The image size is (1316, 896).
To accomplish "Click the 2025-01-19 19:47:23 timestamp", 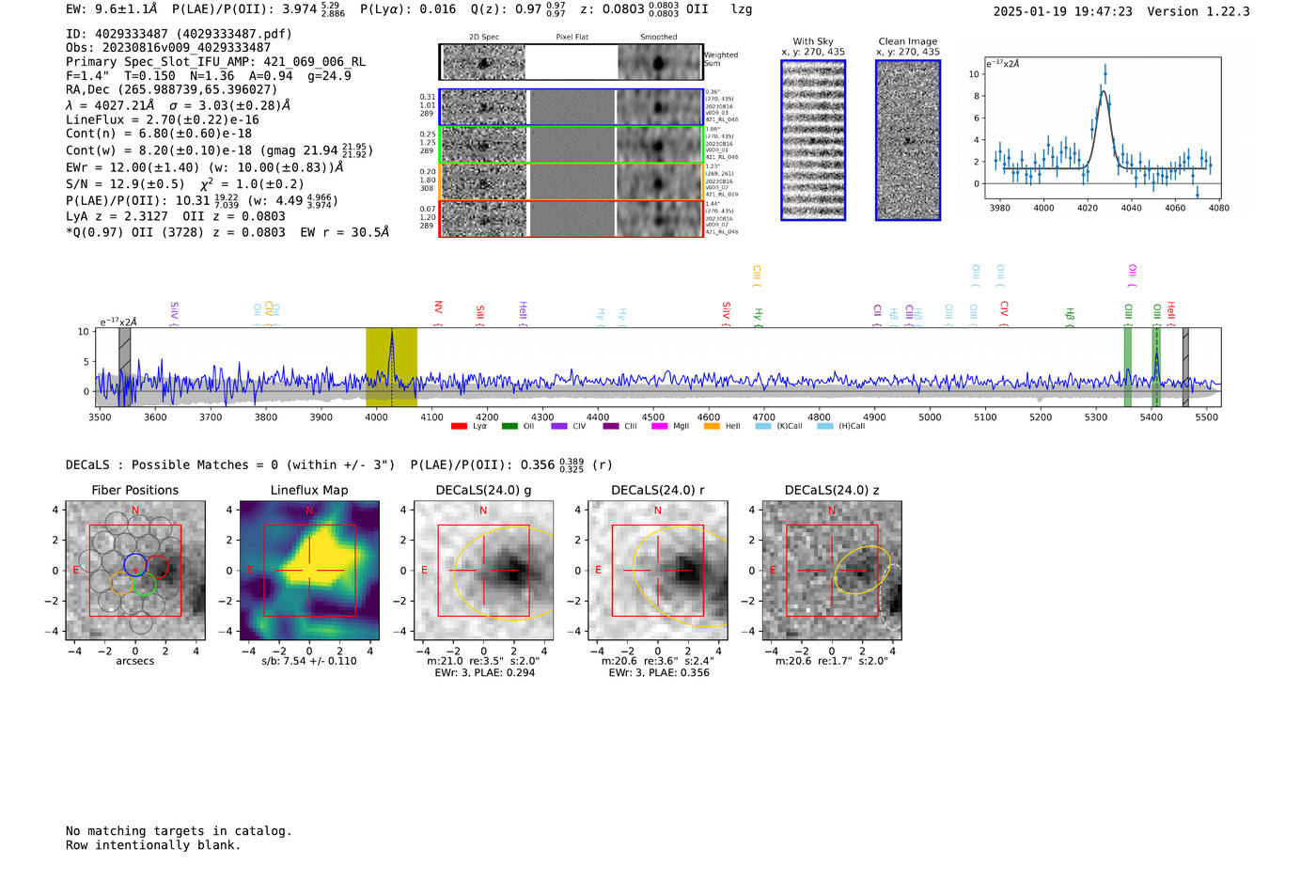I will [1062, 11].
